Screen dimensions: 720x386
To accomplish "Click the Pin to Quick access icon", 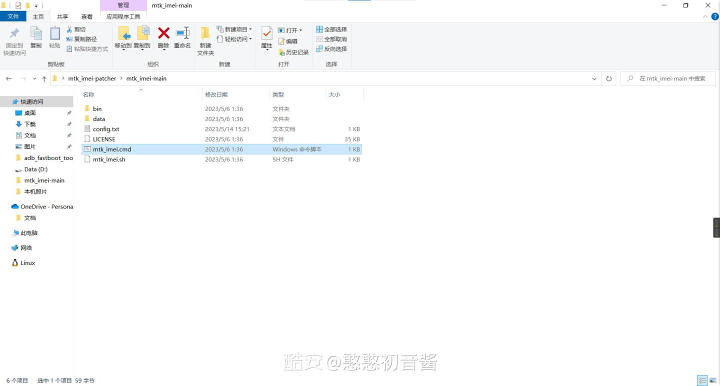I will [x=14, y=34].
